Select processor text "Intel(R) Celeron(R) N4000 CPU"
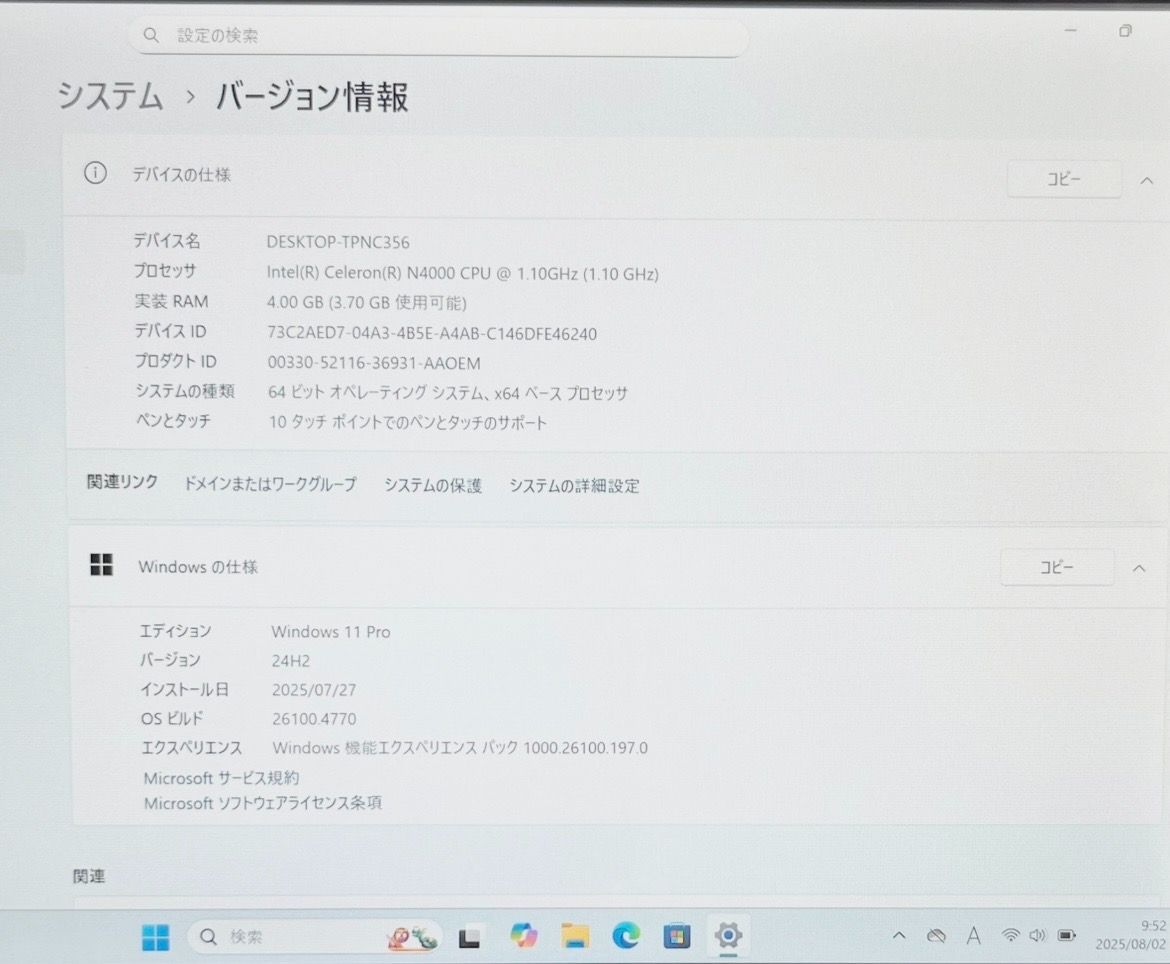1170x964 pixels. (x=379, y=273)
